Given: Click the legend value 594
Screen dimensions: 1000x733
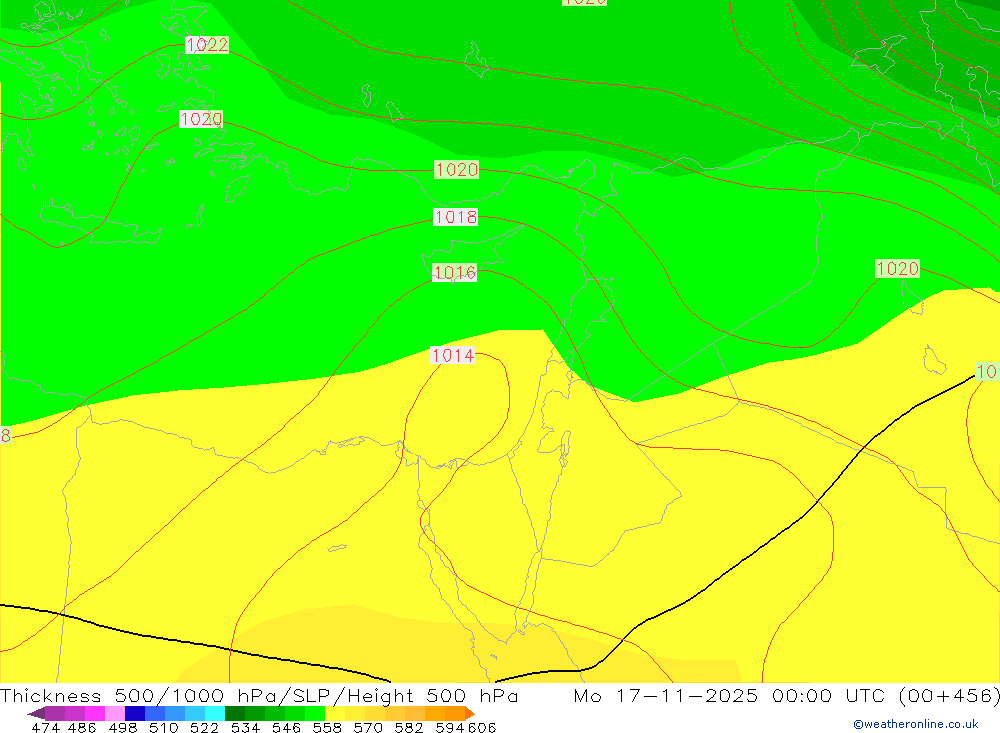Looking at the screenshot, I should pos(450,728).
